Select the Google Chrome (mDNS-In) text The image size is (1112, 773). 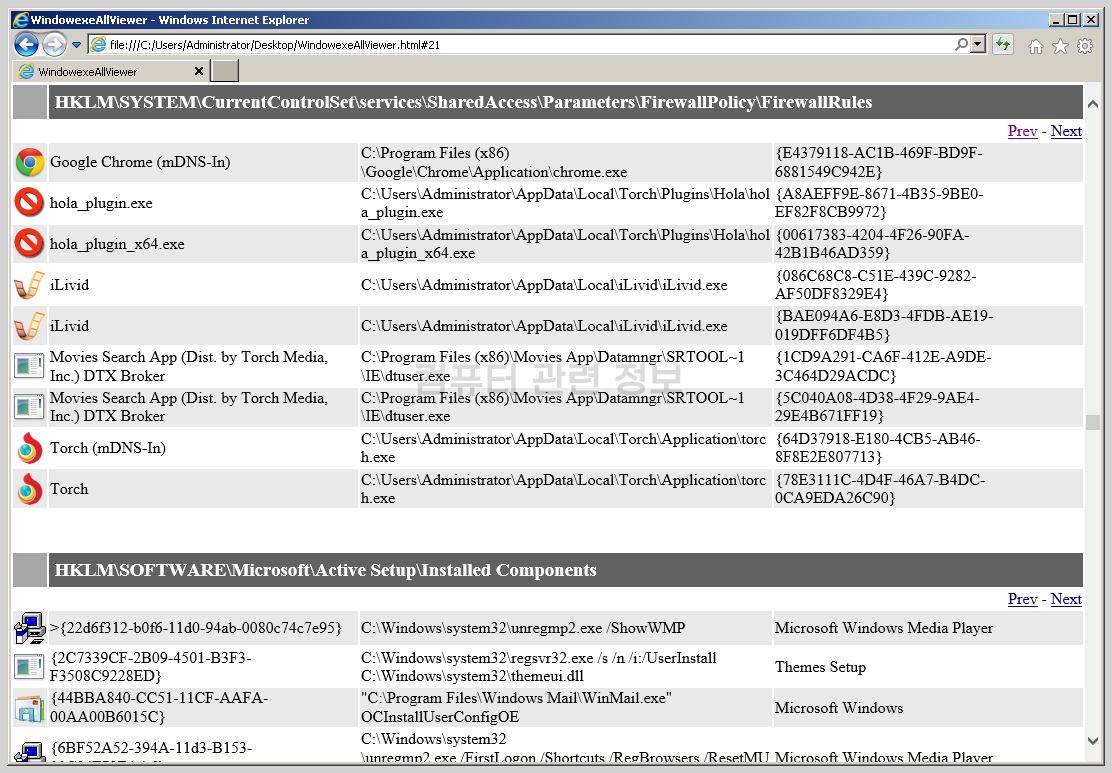140,162
